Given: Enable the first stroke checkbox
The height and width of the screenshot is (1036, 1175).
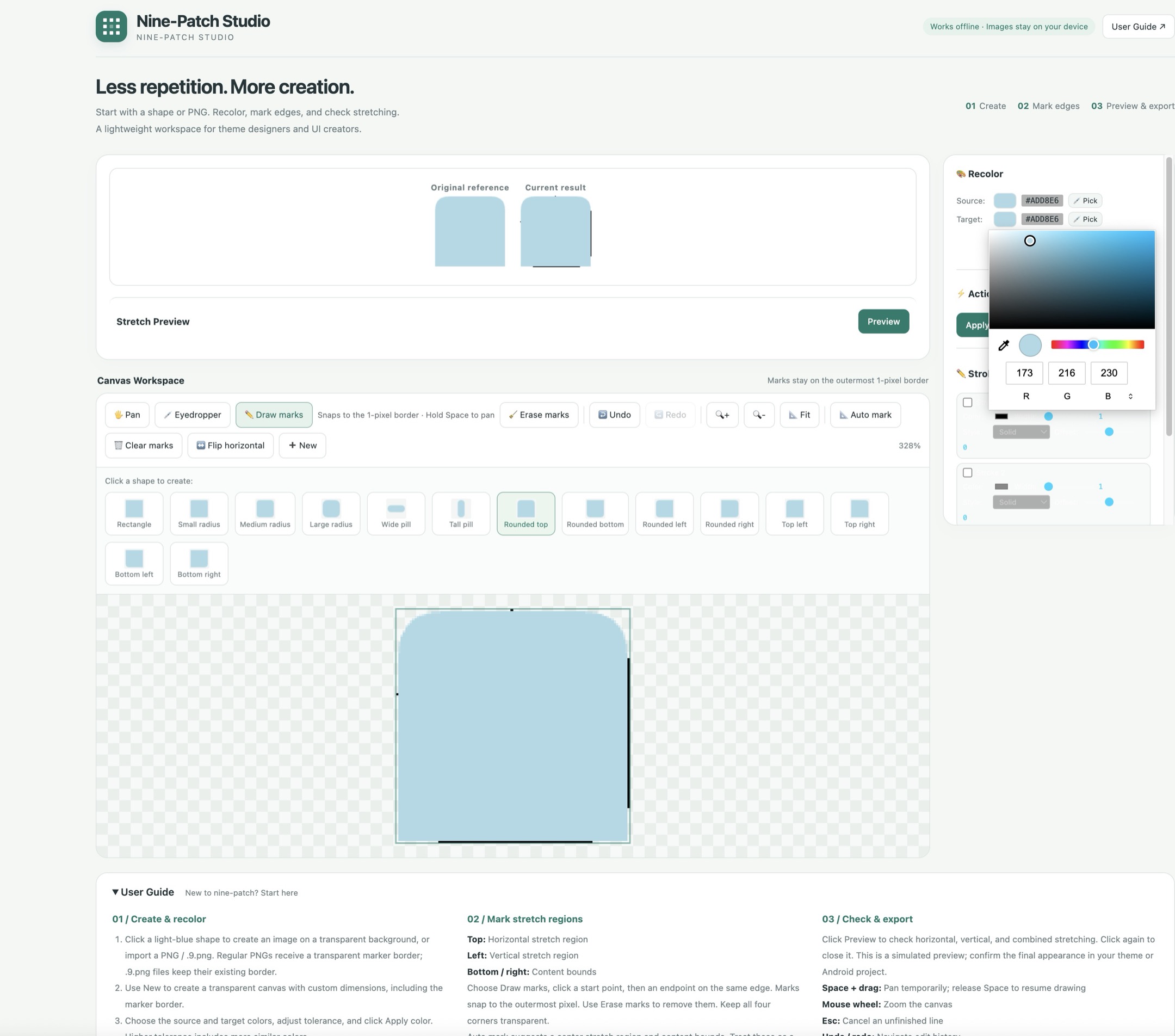Looking at the screenshot, I should tap(968, 403).
